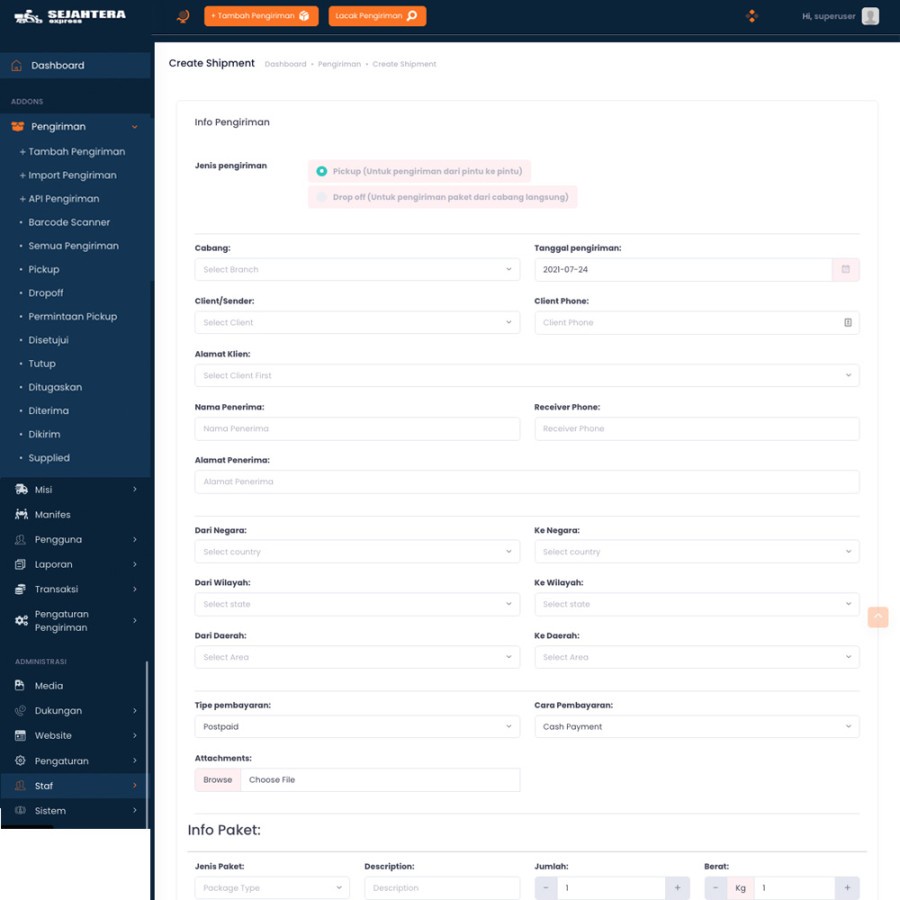Viewport: 900px width, 900px height.
Task: Decrease Jumlah with minus button
Action: pos(546,888)
